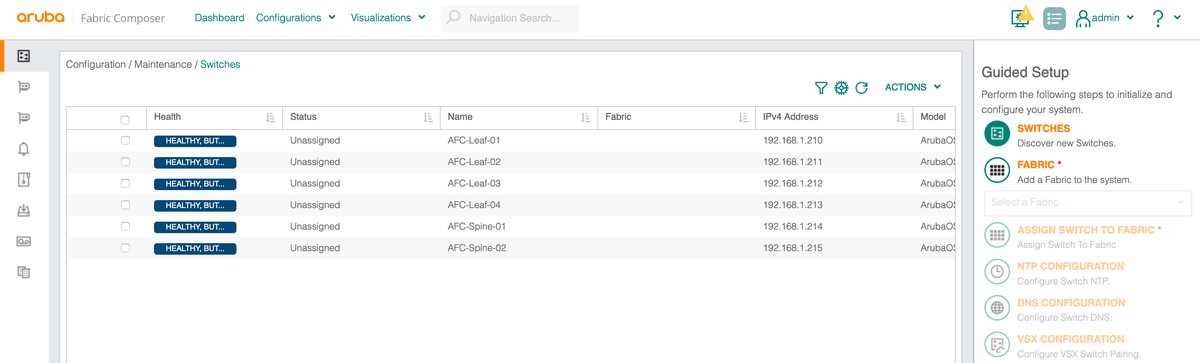This screenshot has height=363, width=1200.
Task: Refresh the switches table
Action: [x=861, y=88]
